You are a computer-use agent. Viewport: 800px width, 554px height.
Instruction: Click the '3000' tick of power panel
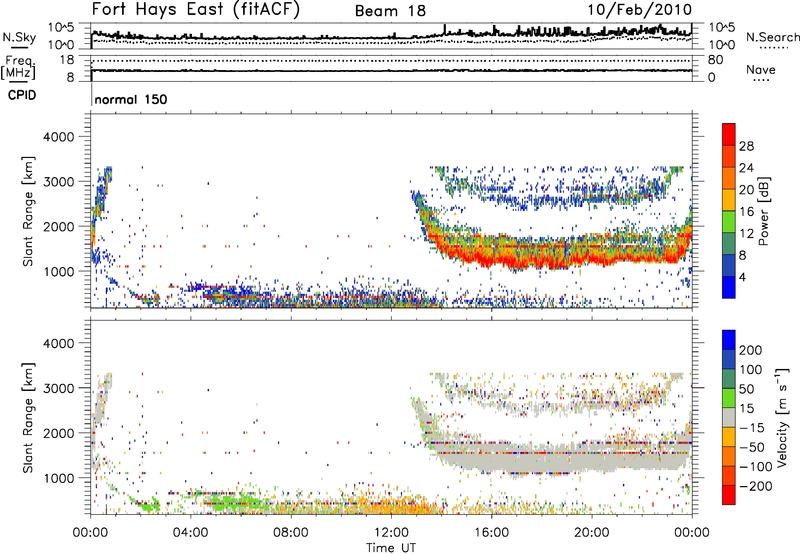pyautogui.click(x=58, y=182)
